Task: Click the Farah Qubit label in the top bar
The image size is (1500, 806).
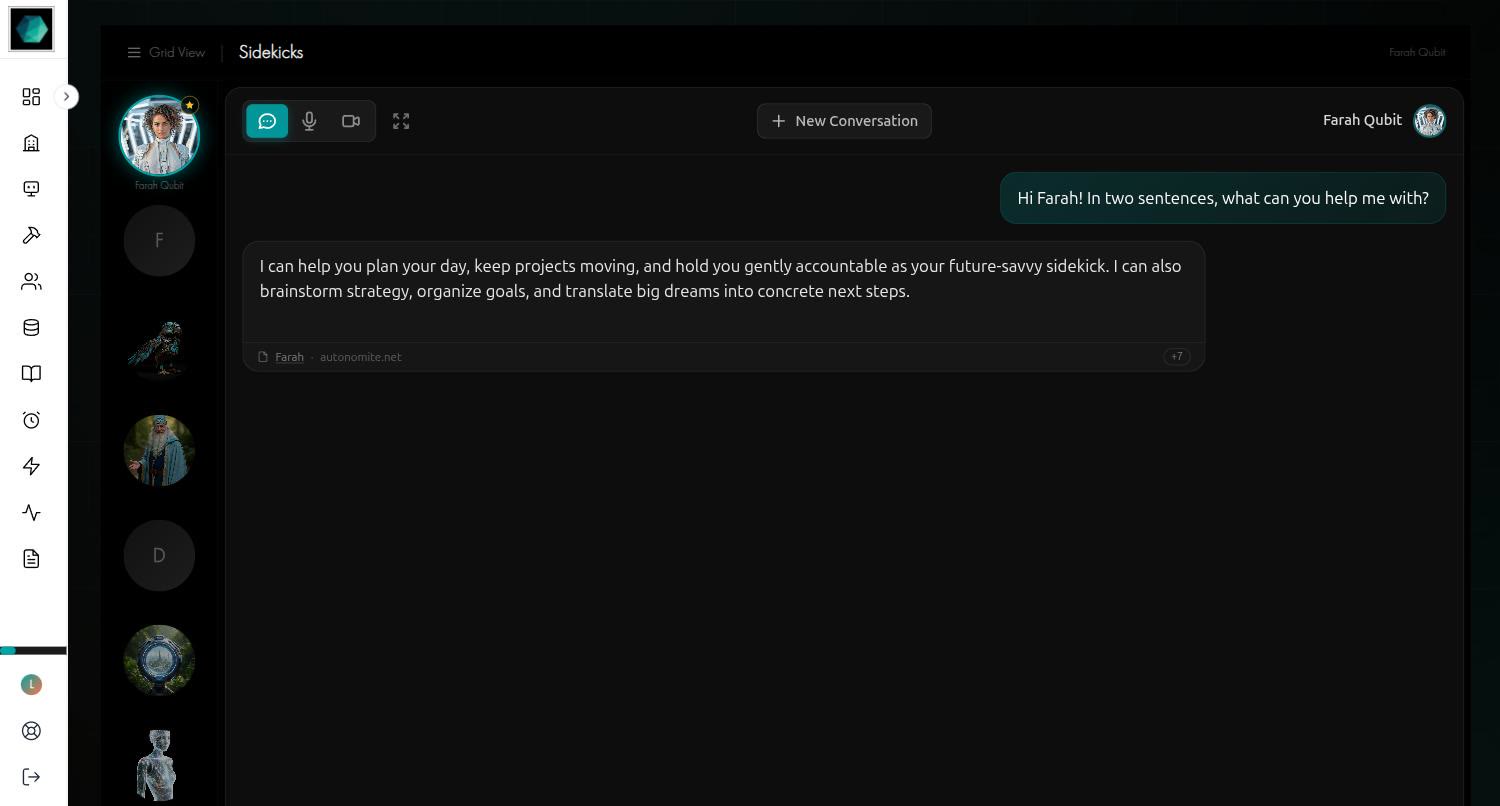Action: tap(1417, 52)
